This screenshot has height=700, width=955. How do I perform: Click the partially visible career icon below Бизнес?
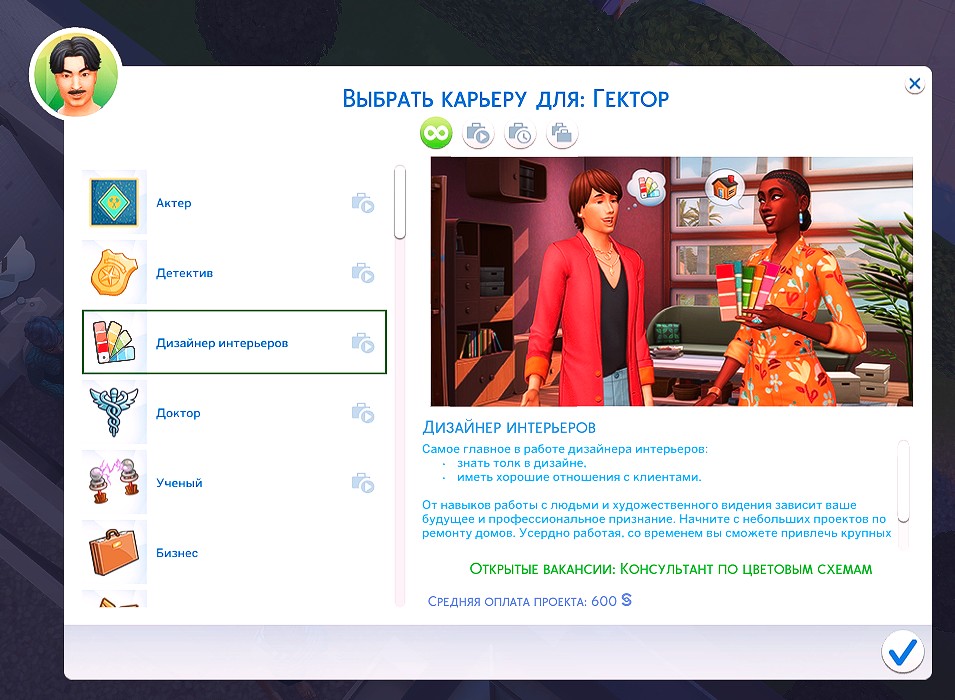(114, 599)
